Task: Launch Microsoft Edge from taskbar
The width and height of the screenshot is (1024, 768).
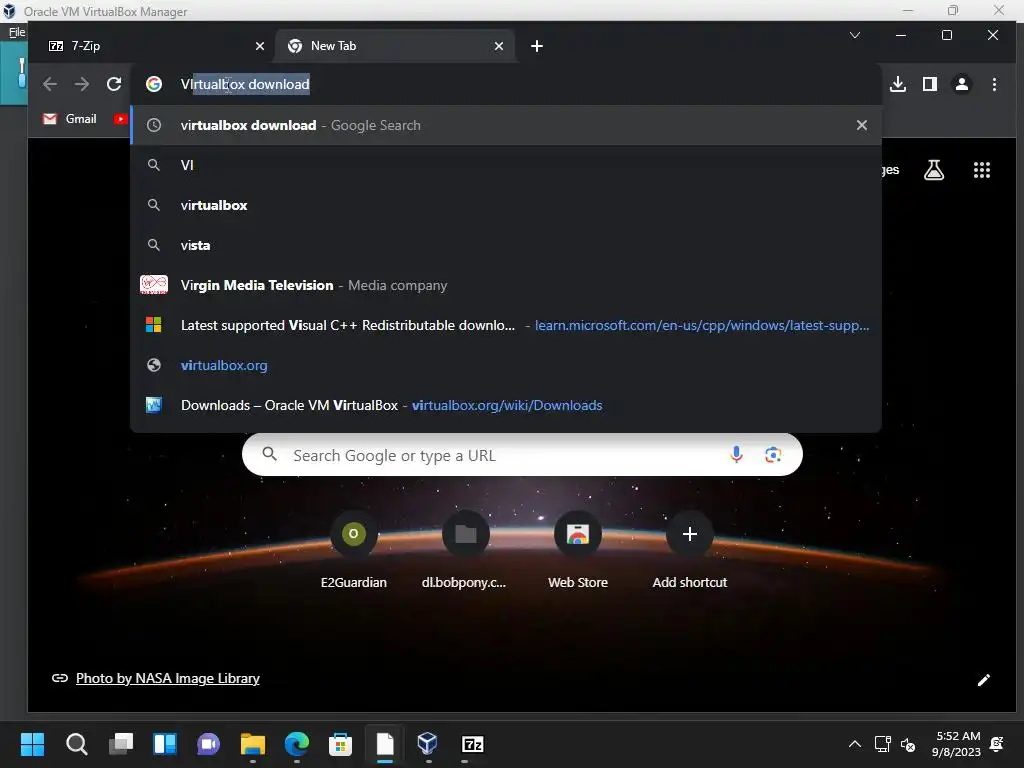Action: pos(296,744)
